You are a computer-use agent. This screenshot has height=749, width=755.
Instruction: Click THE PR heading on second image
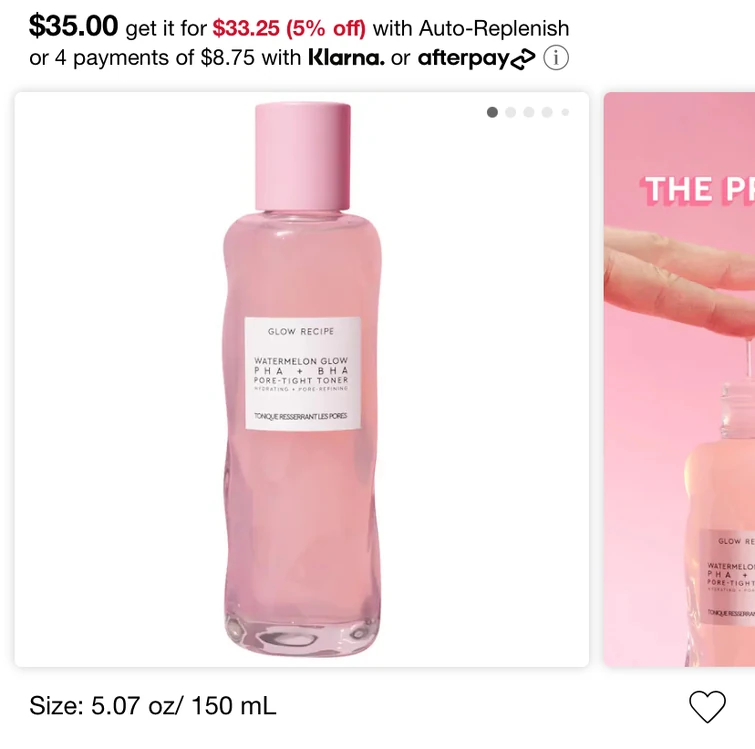(697, 189)
